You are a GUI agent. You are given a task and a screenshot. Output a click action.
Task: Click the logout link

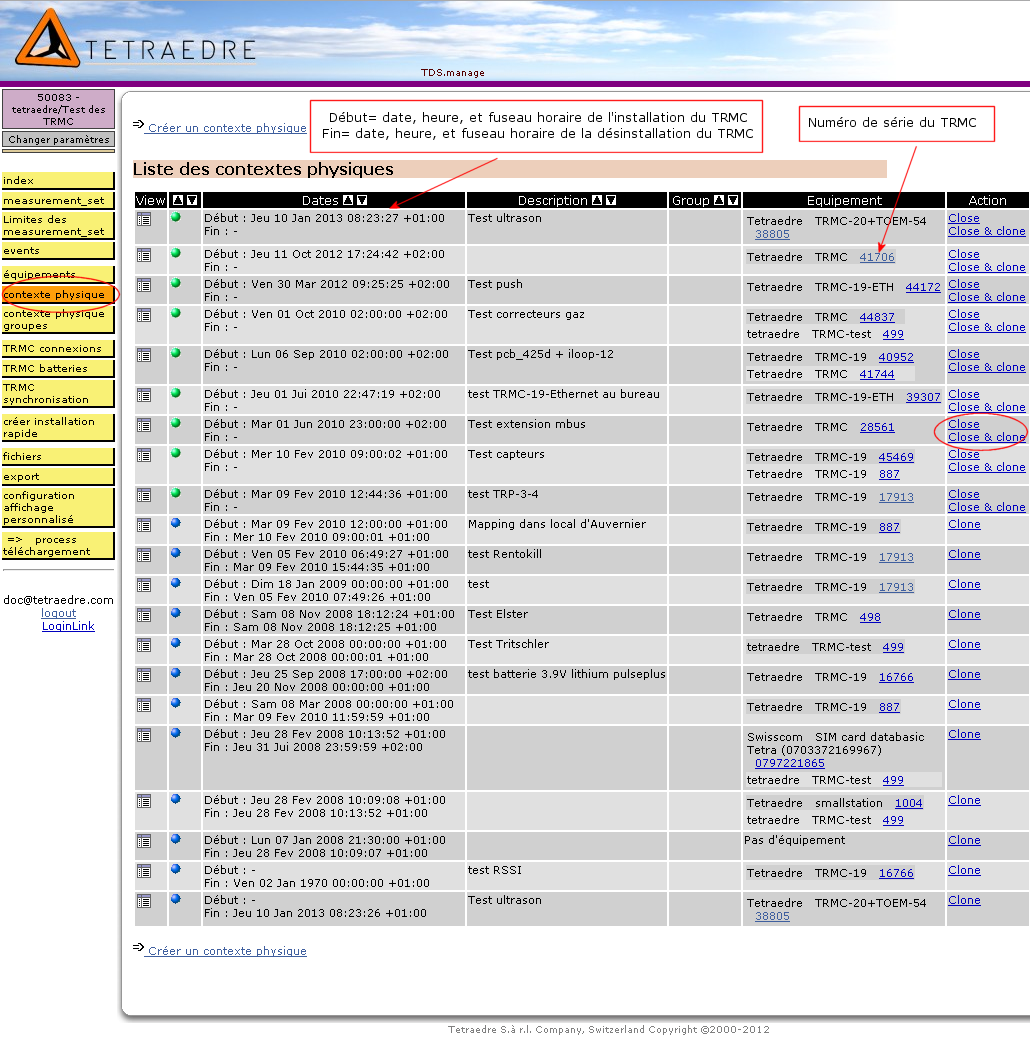point(58,613)
